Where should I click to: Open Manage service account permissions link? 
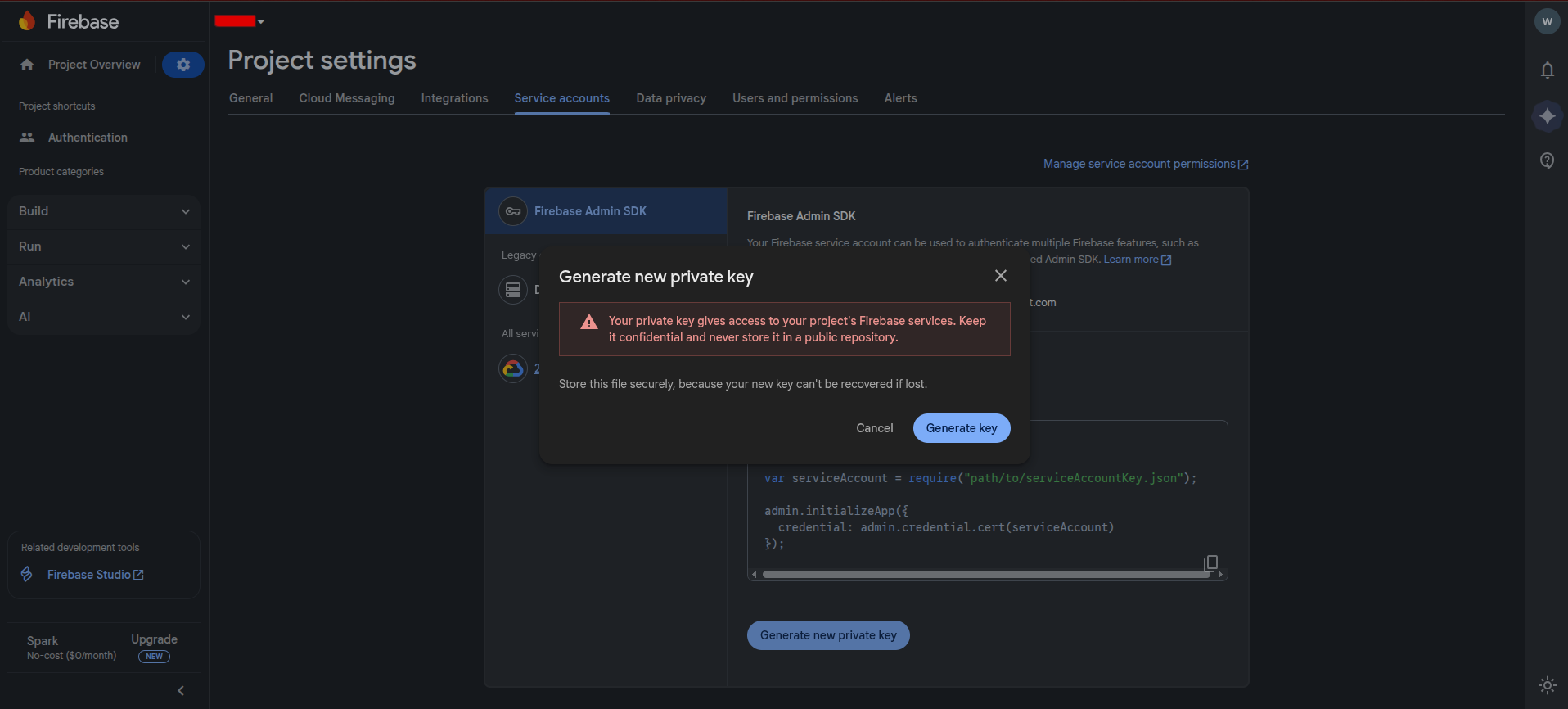[x=1146, y=164]
